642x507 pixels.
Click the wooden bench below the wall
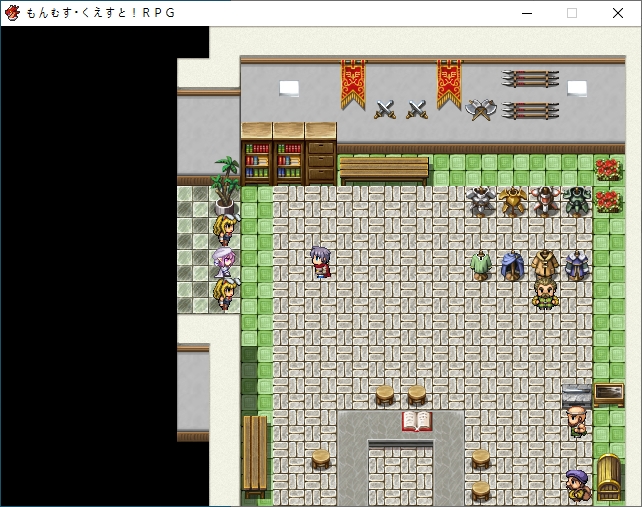point(384,171)
